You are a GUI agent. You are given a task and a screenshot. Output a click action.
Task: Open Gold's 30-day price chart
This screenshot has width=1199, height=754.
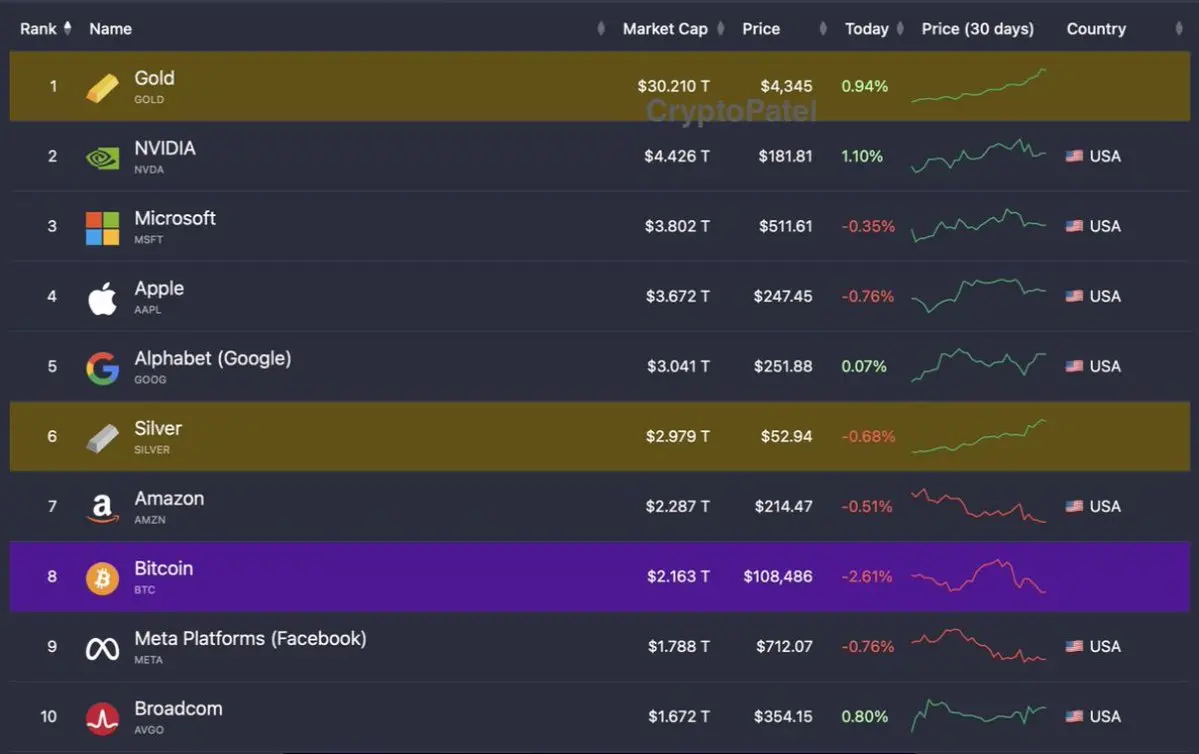point(978,86)
